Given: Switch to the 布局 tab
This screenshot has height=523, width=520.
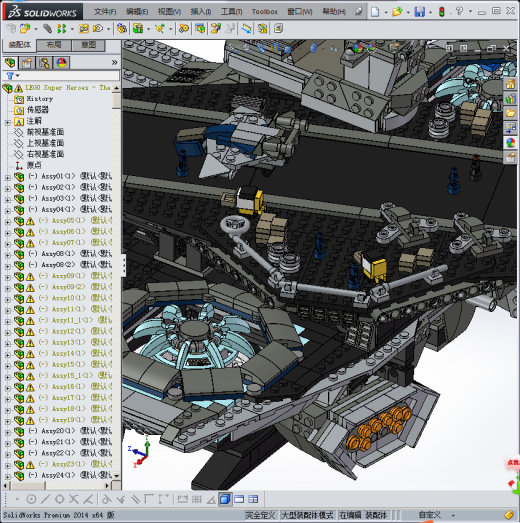Looking at the screenshot, I should coord(54,45).
